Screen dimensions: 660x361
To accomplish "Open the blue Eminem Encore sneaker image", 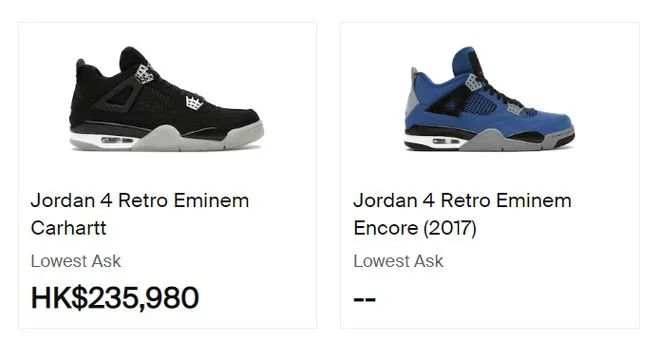I will pyautogui.click(x=489, y=99).
